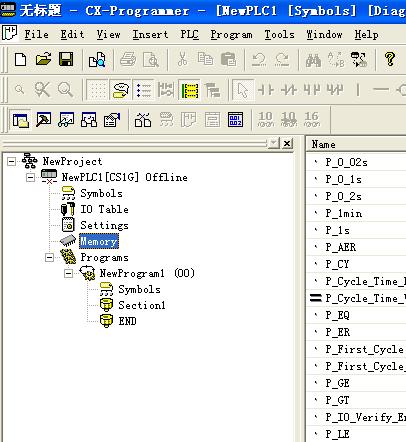Click the Name column header
Image resolution: width=406 pixels, height=442 pixels.
tap(356, 144)
